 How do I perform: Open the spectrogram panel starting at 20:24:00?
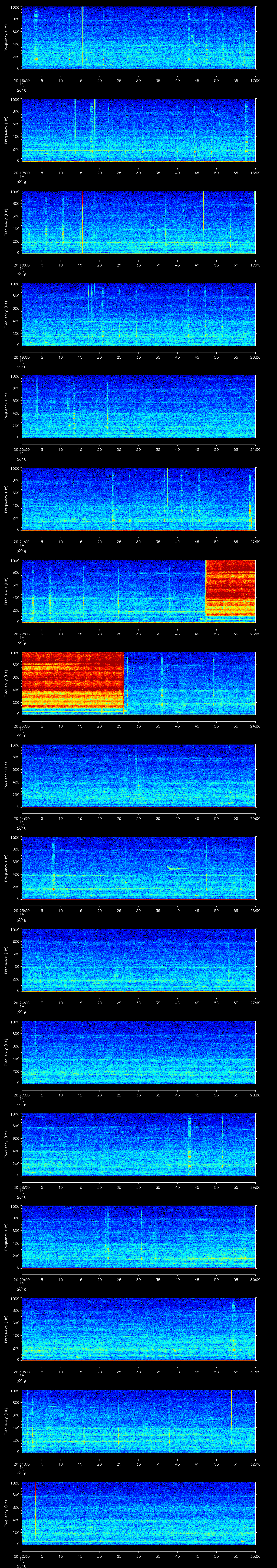click(x=138, y=775)
